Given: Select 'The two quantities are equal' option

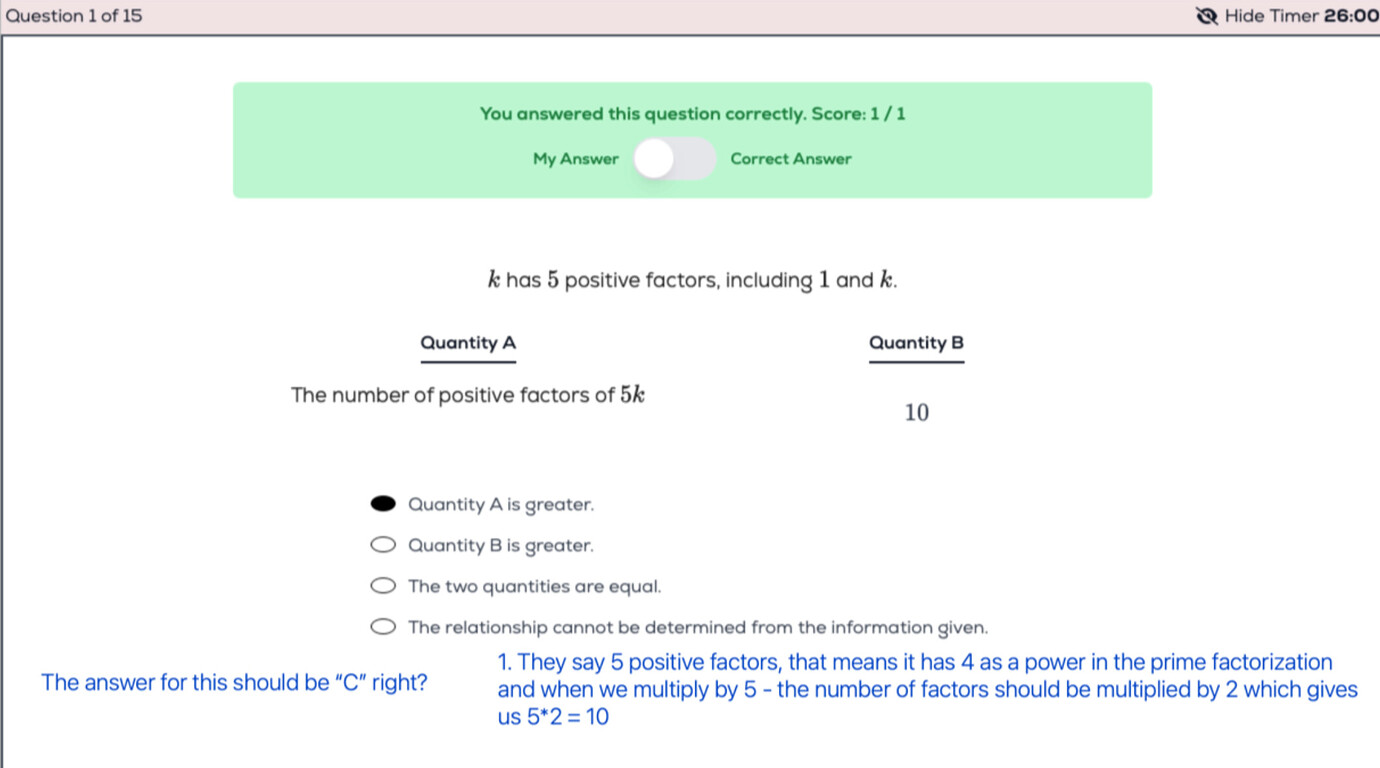Looking at the screenshot, I should pos(383,584).
